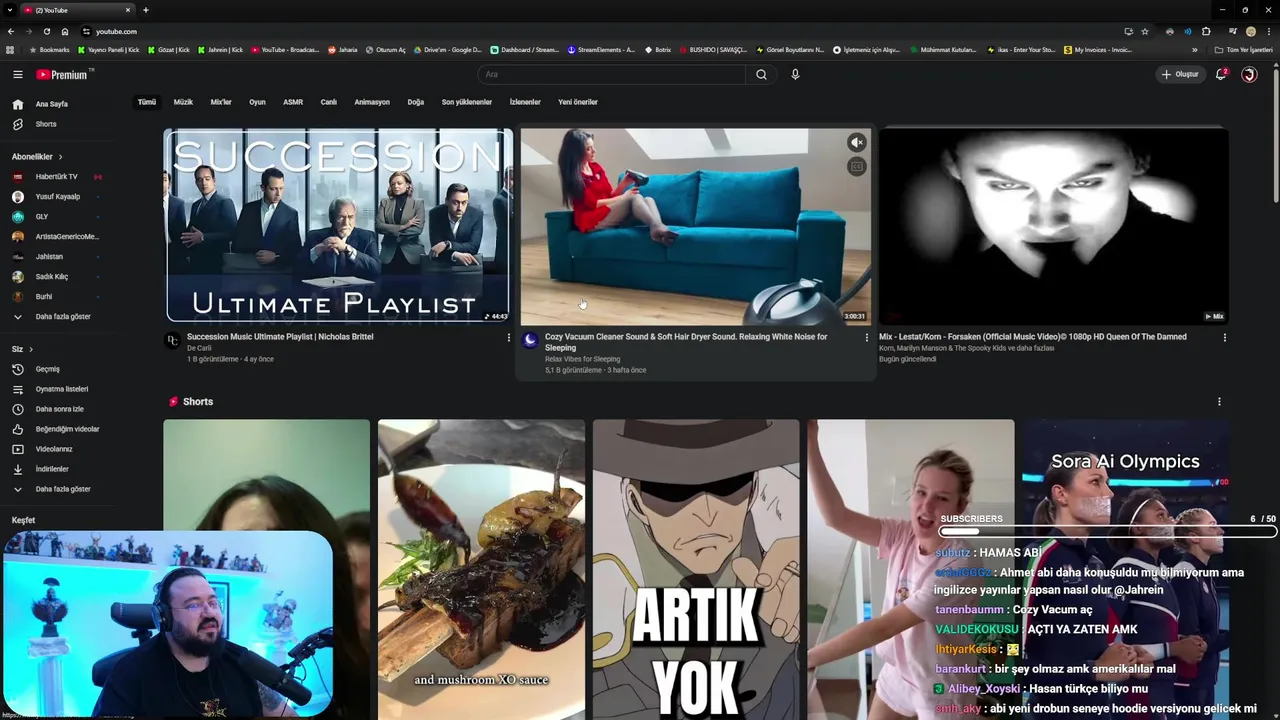Expand the Abonelikler section chevron
The image size is (1280, 720).
tap(60, 157)
